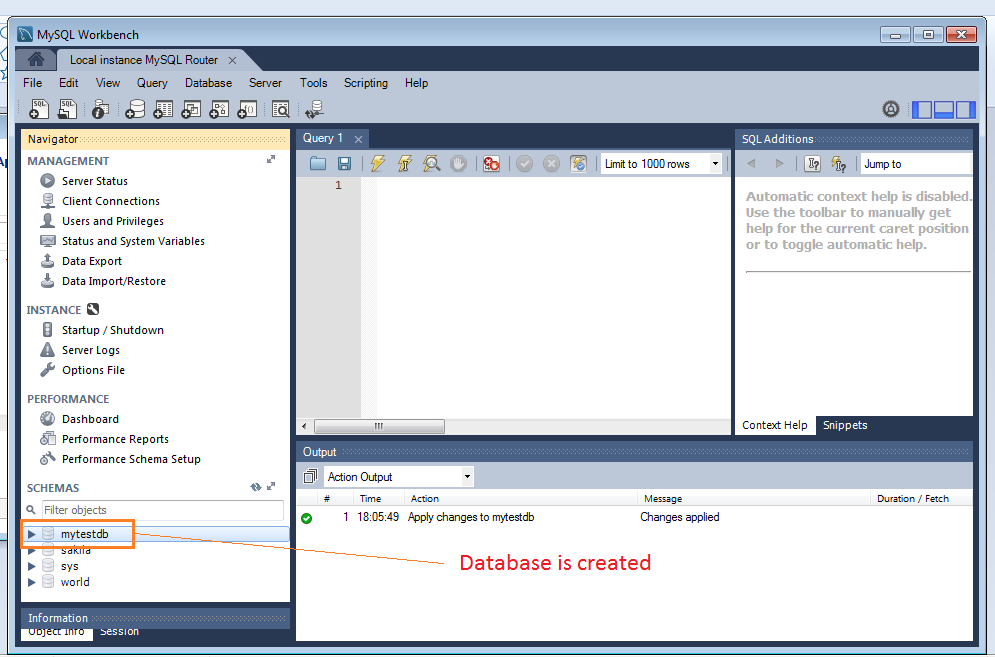Open the schema inspector
Viewport: 995px width, 657px height.
click(100, 109)
